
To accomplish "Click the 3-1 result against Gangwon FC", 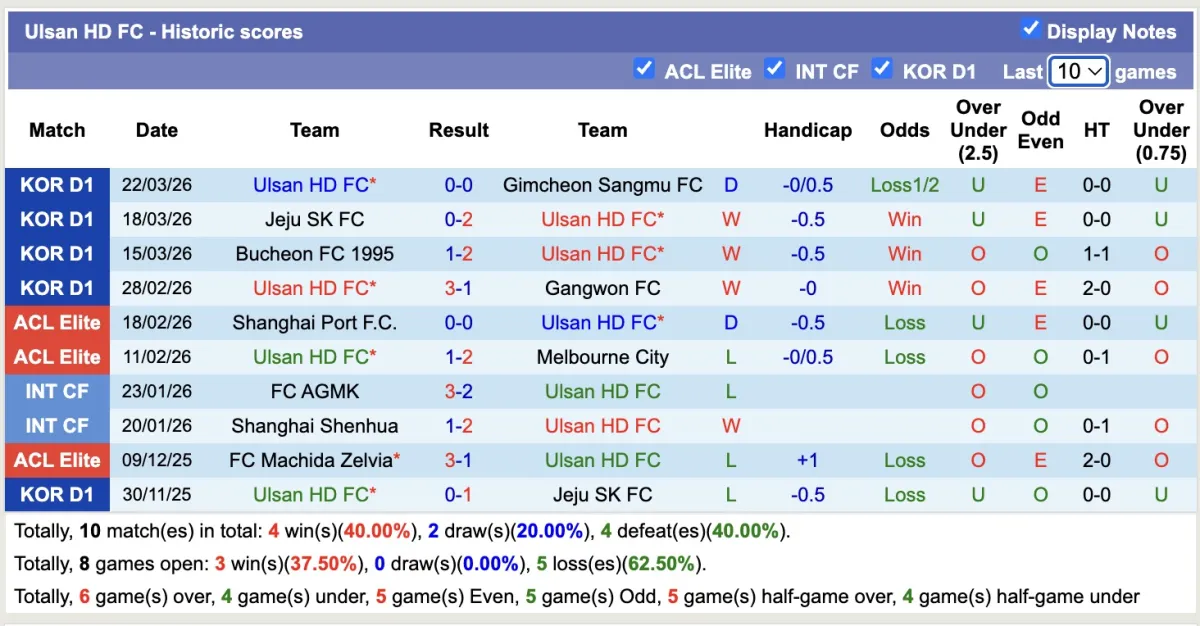I will tap(458, 288).
